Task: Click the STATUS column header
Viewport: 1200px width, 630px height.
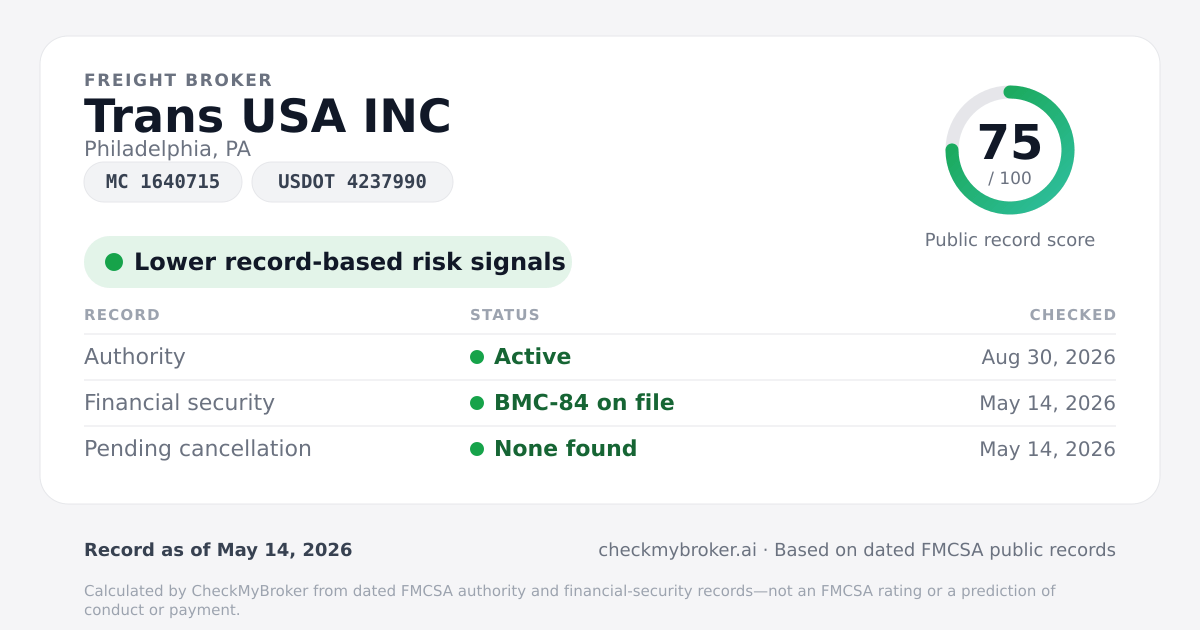Action: point(505,315)
